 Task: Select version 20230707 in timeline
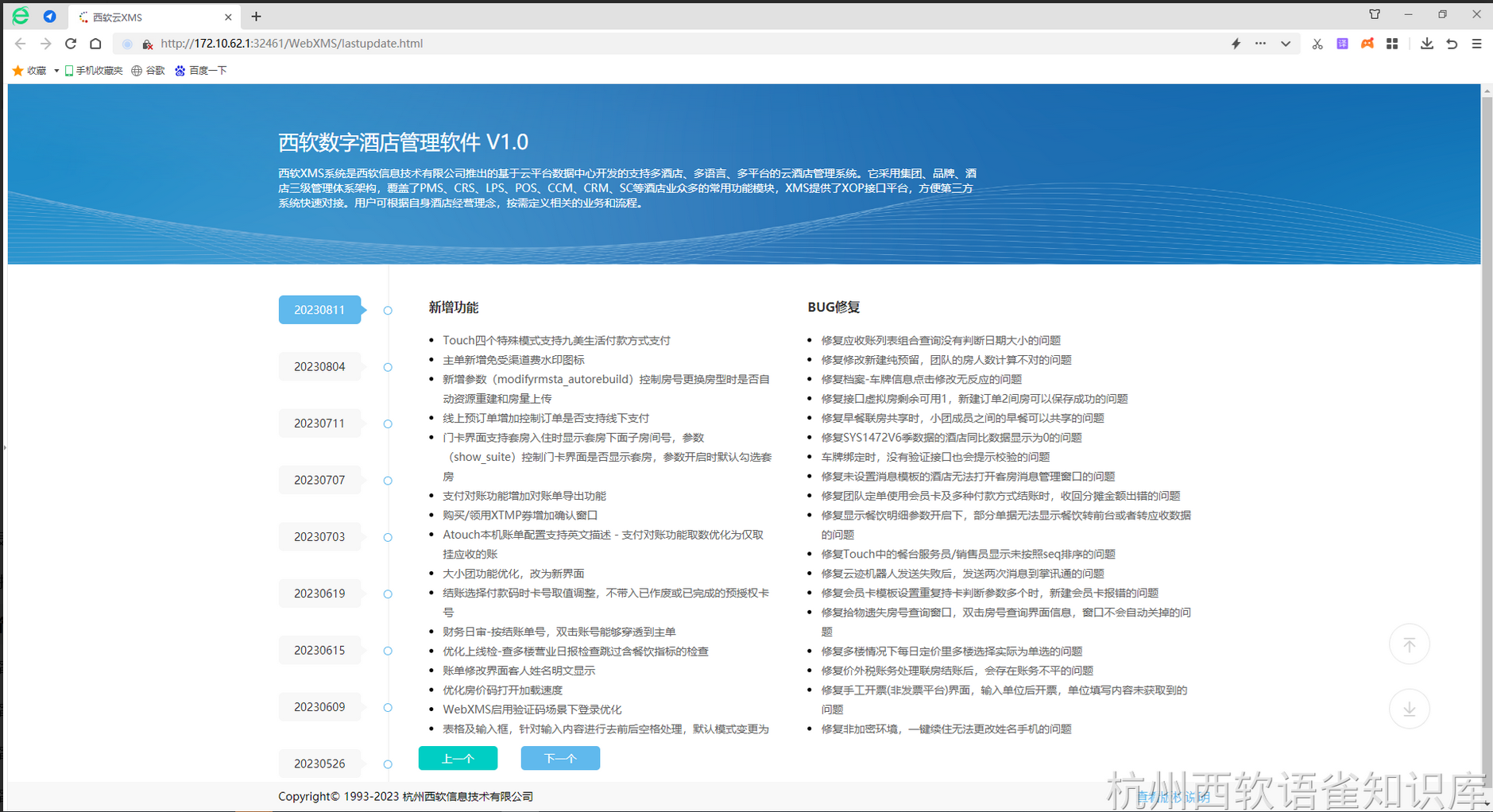319,480
